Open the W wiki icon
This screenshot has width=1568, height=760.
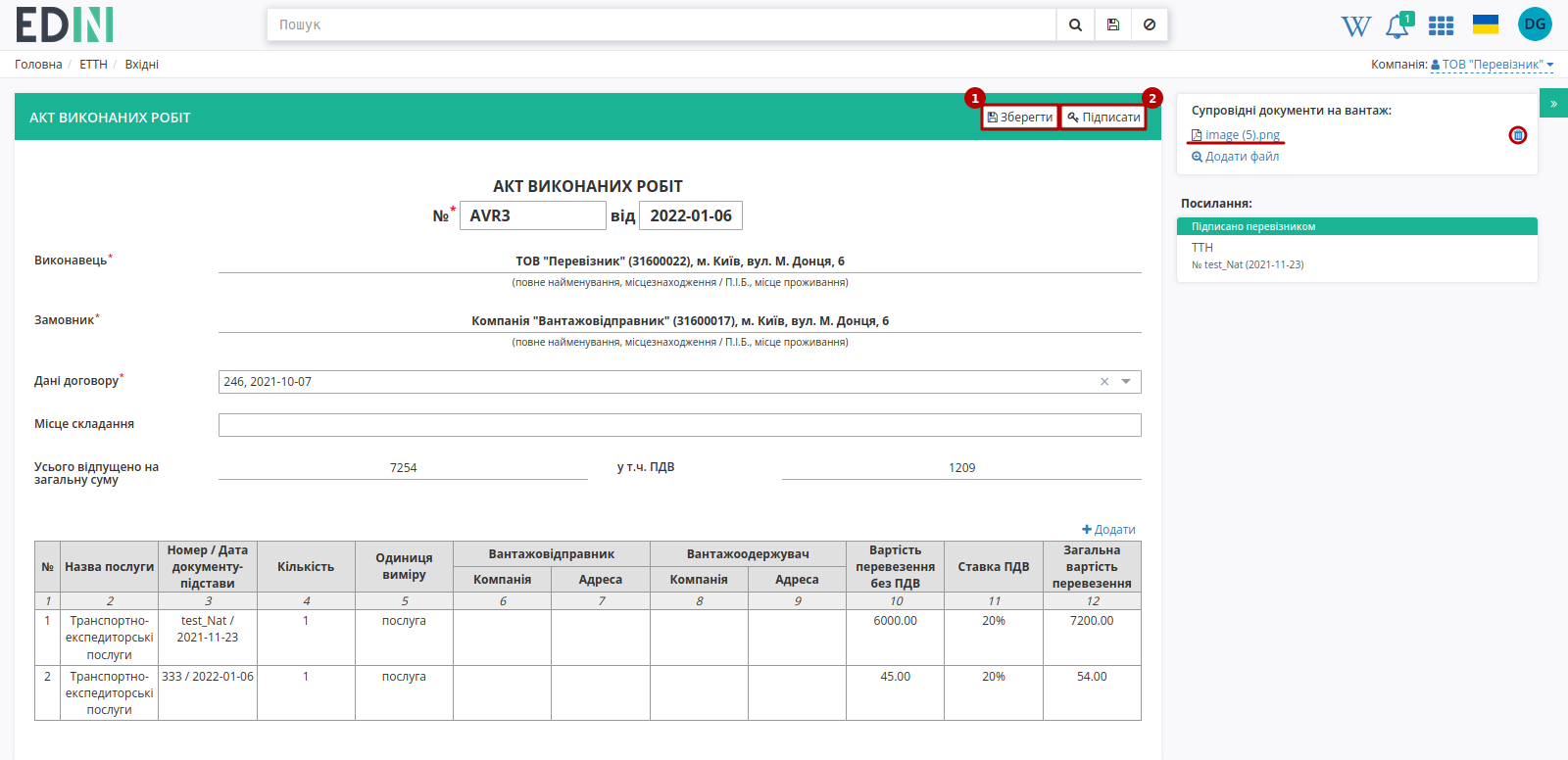click(1355, 25)
